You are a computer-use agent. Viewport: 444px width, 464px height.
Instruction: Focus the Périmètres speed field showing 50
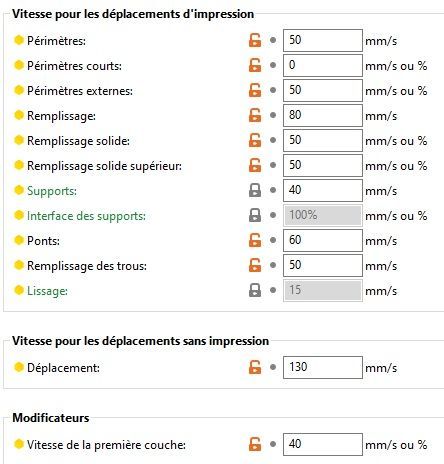click(x=323, y=40)
